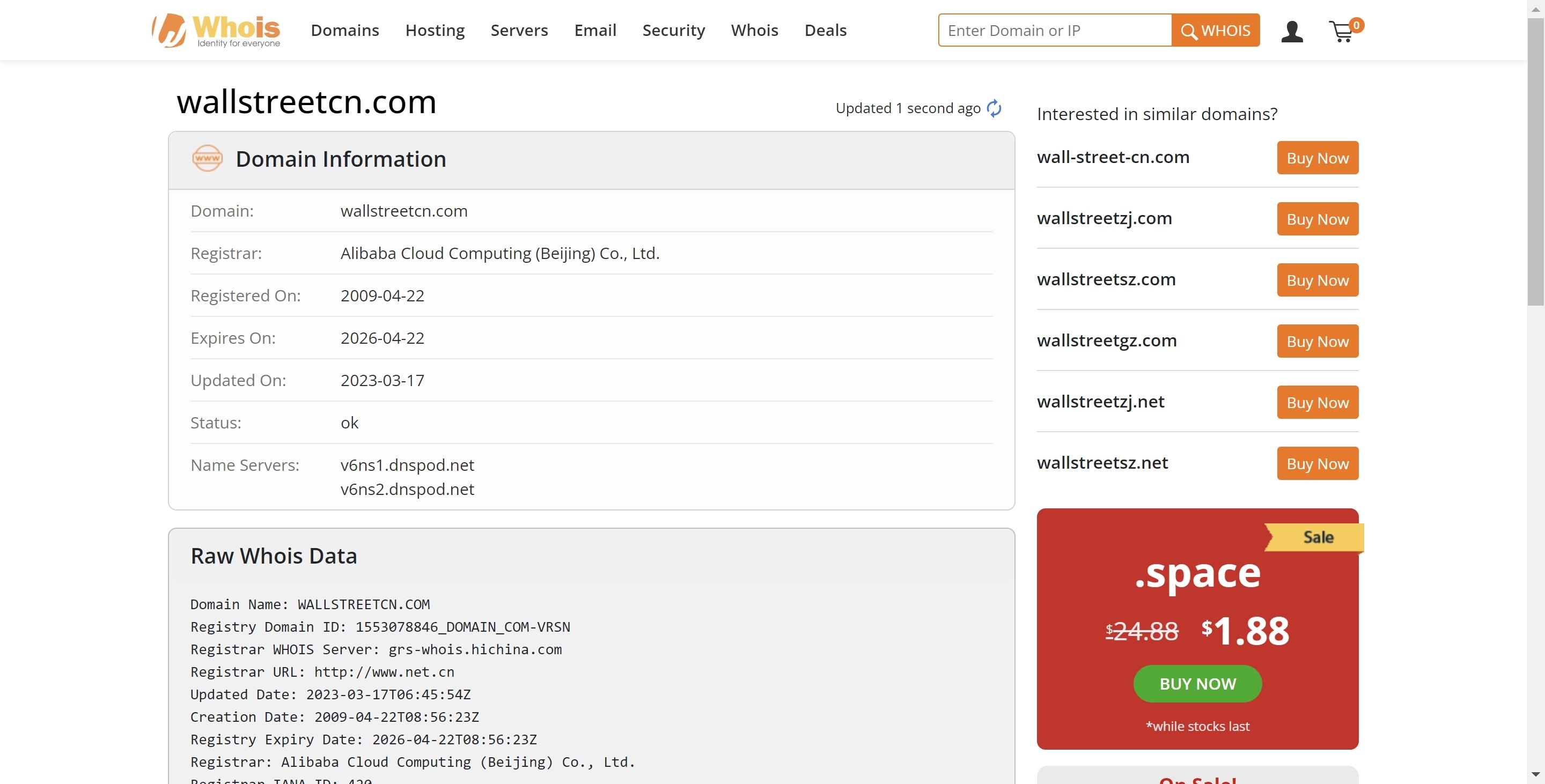This screenshot has width=1545, height=784.
Task: Click the Registry Domain ID line
Action: 380,627
